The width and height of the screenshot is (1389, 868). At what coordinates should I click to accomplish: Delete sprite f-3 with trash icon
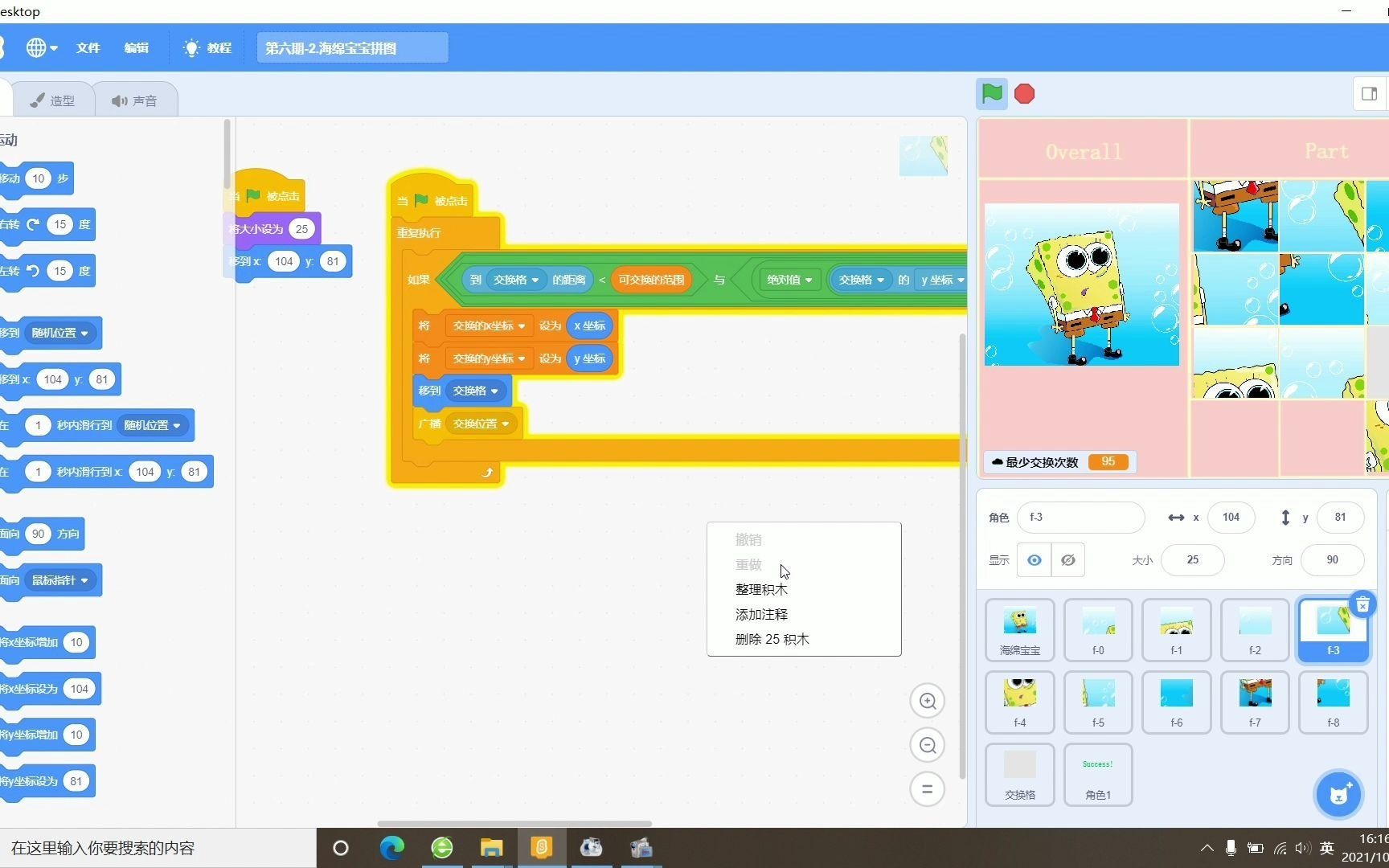tap(1362, 604)
